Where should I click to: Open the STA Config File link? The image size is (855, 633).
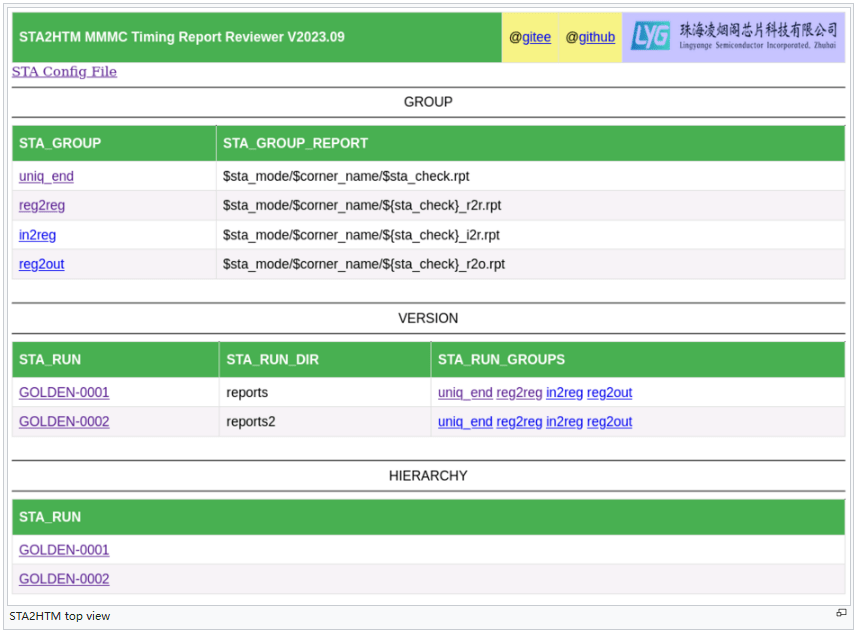(x=64, y=72)
